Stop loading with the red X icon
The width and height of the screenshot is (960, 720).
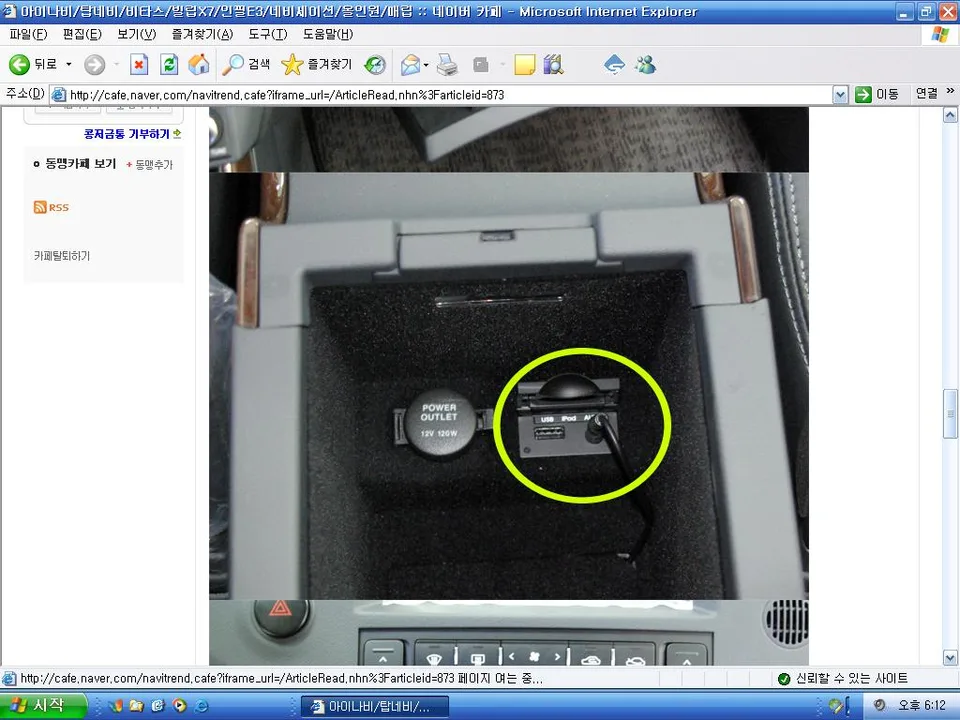click(x=139, y=64)
